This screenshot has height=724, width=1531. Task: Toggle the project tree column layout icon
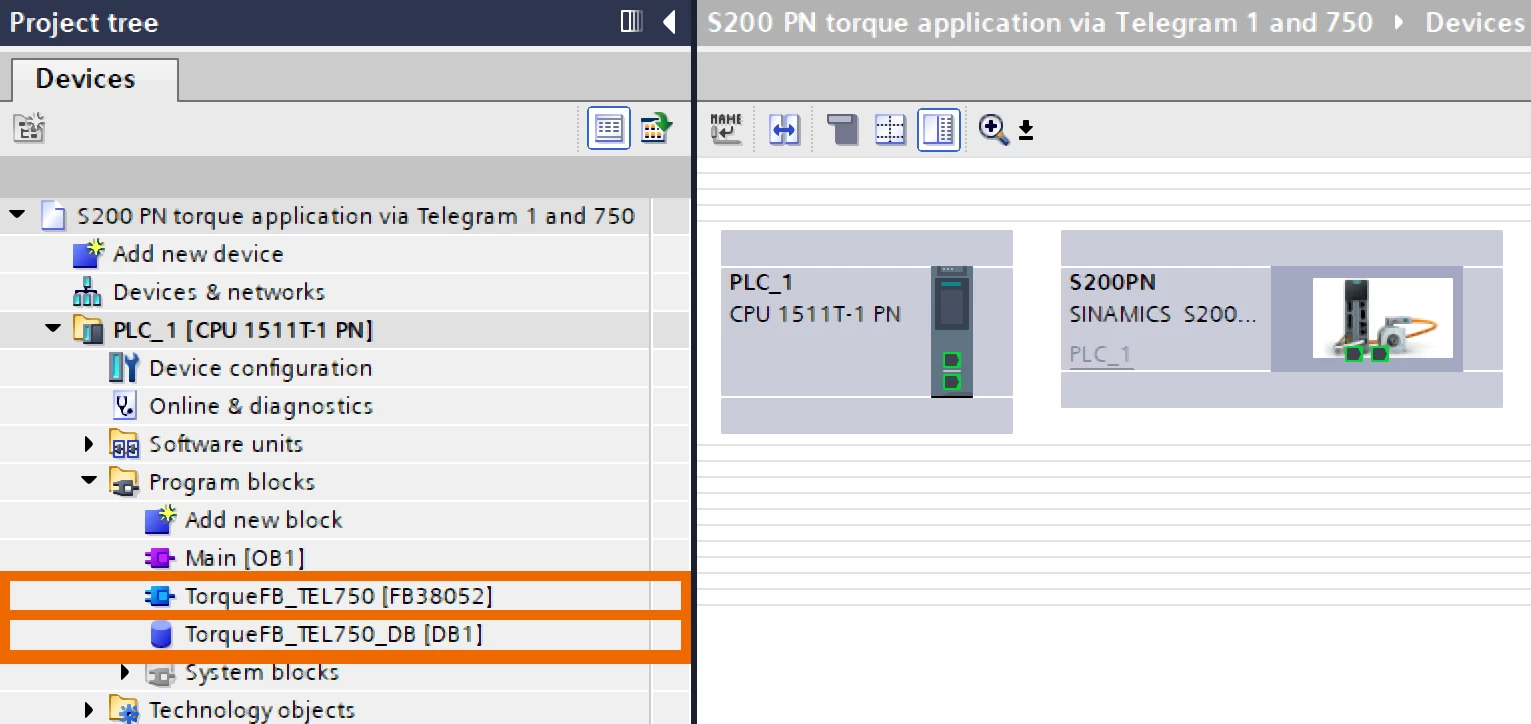tap(631, 21)
